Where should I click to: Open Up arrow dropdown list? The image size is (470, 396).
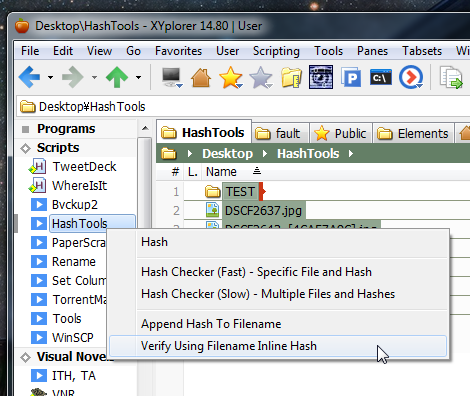click(x=138, y=77)
